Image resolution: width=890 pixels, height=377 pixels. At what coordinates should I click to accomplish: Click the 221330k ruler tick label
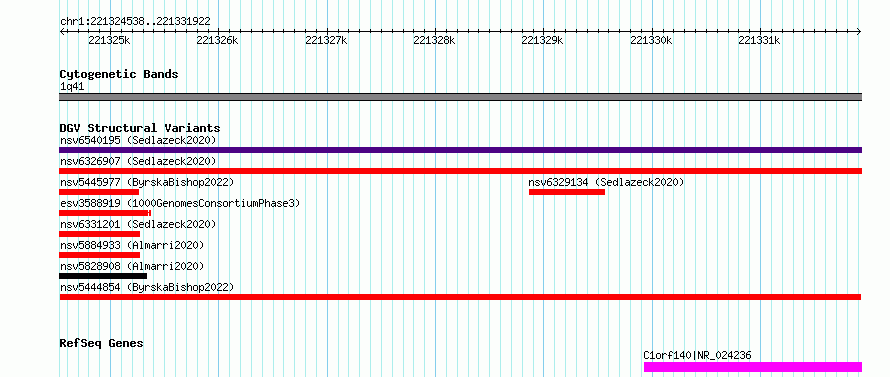click(x=651, y=40)
